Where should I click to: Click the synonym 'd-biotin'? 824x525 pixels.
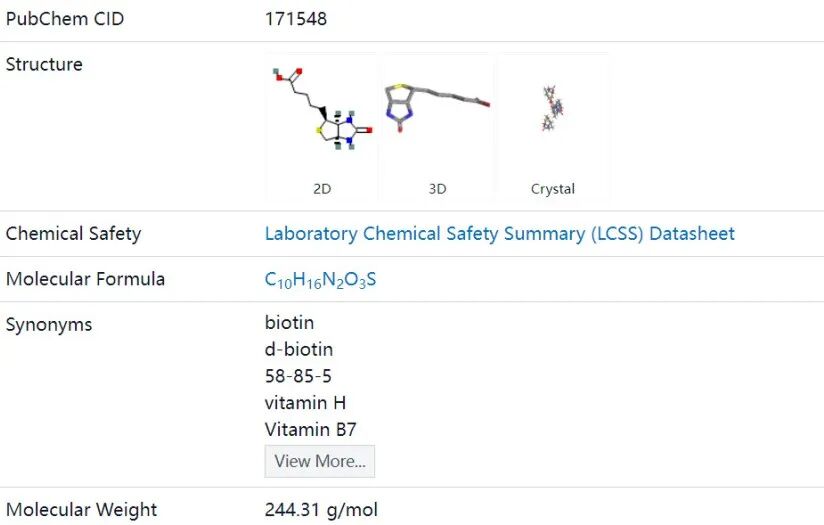(299, 350)
